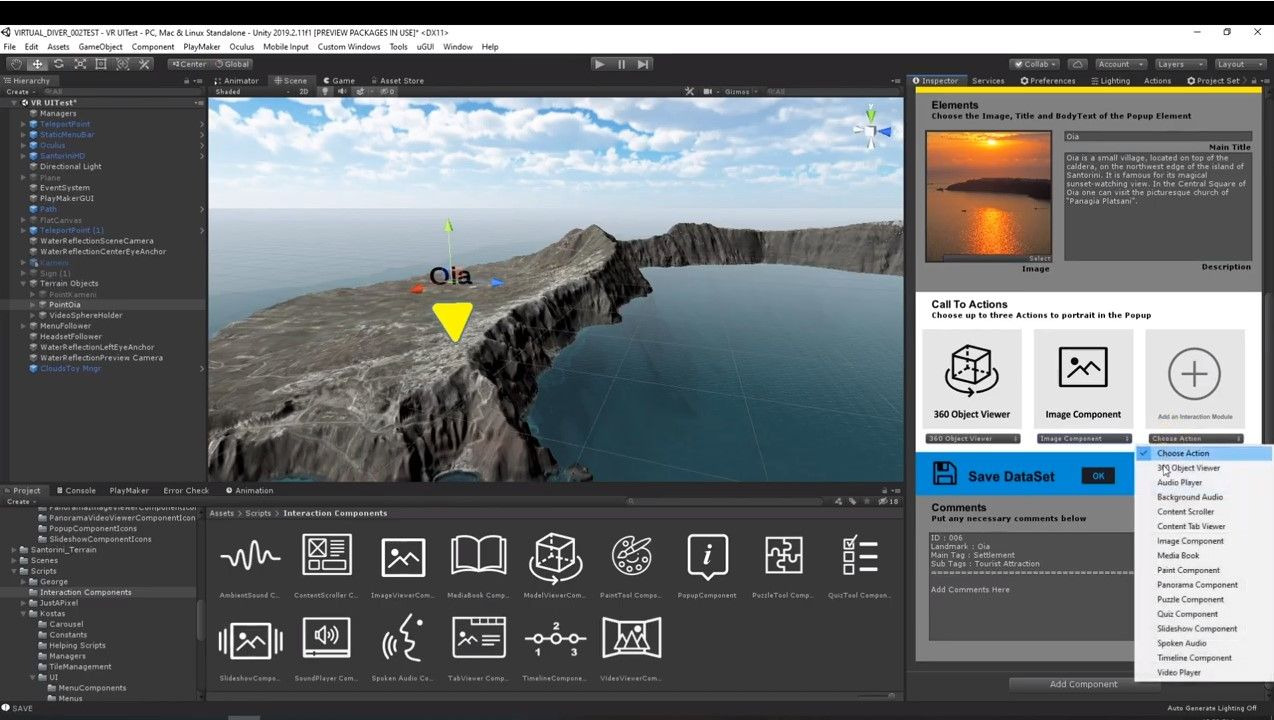Toggle Global/Local handle rotation
Image resolution: width=1274 pixels, height=720 pixels.
coord(231,64)
